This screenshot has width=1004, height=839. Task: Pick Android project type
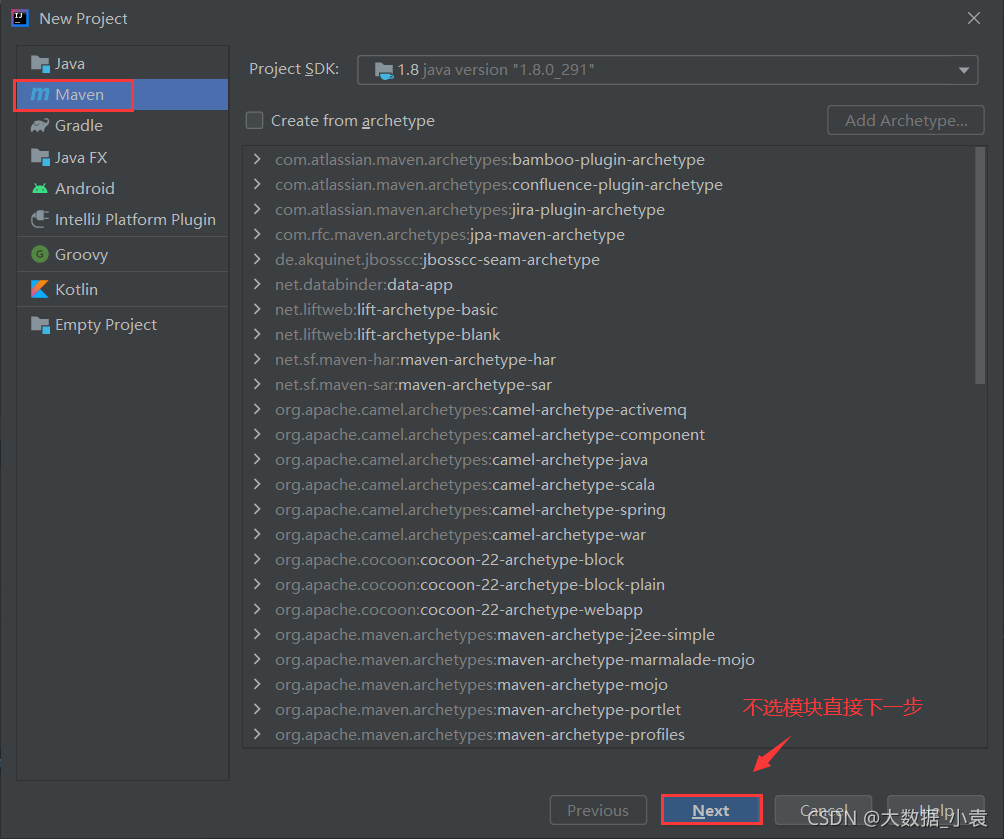(122, 188)
